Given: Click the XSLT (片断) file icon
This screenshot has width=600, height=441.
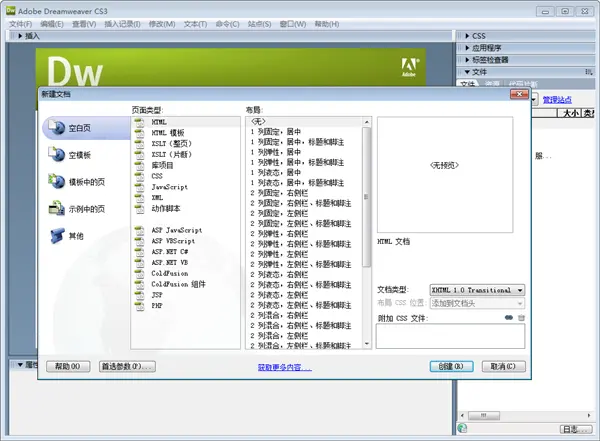Looking at the screenshot, I should tap(140, 154).
